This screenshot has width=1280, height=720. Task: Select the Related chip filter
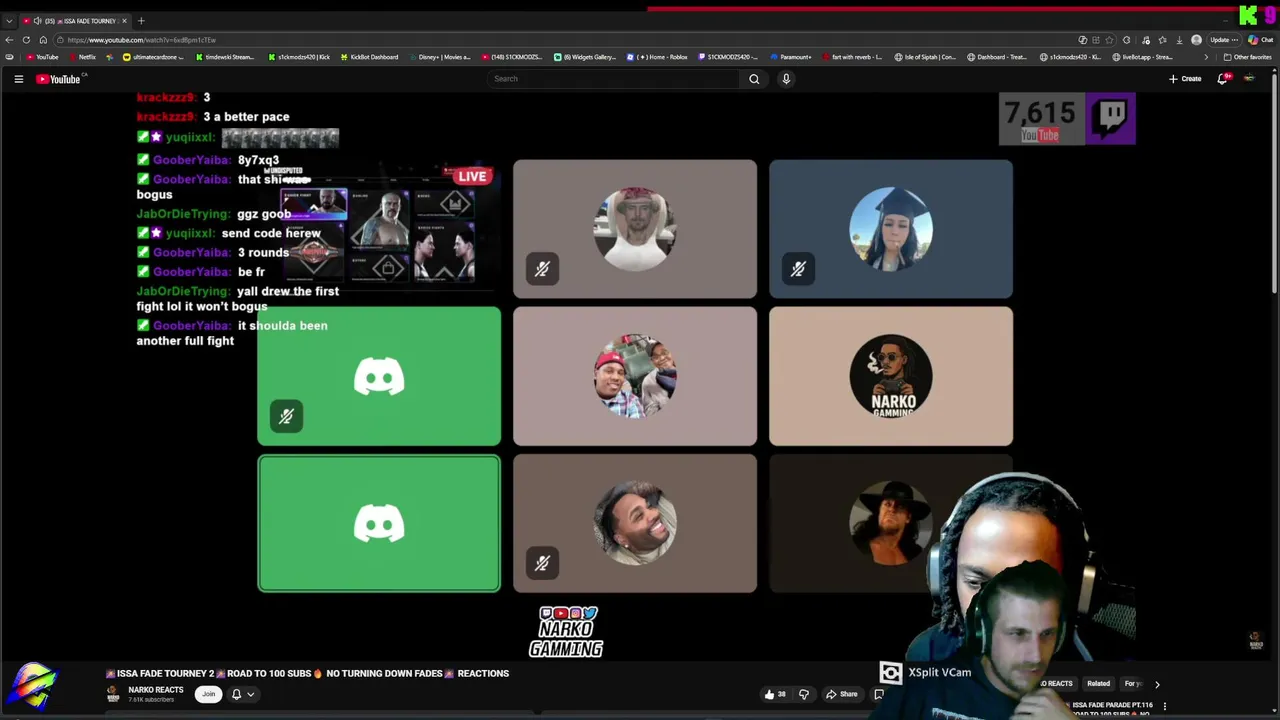pos(1098,684)
